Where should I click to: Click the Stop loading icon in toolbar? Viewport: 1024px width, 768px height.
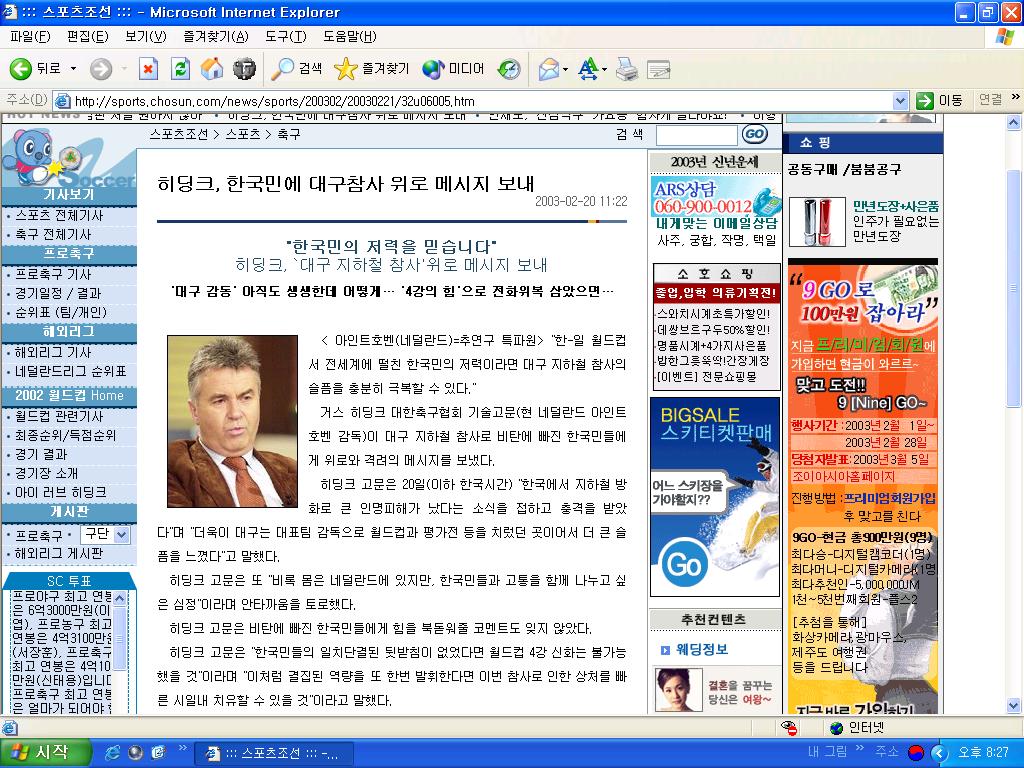pos(148,69)
